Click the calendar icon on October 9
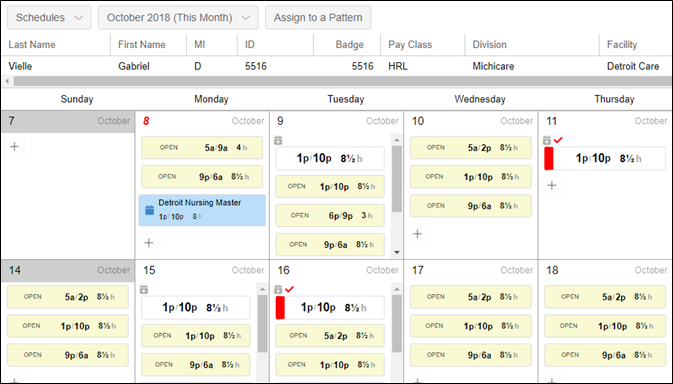This screenshot has width=673, height=384. 278,140
